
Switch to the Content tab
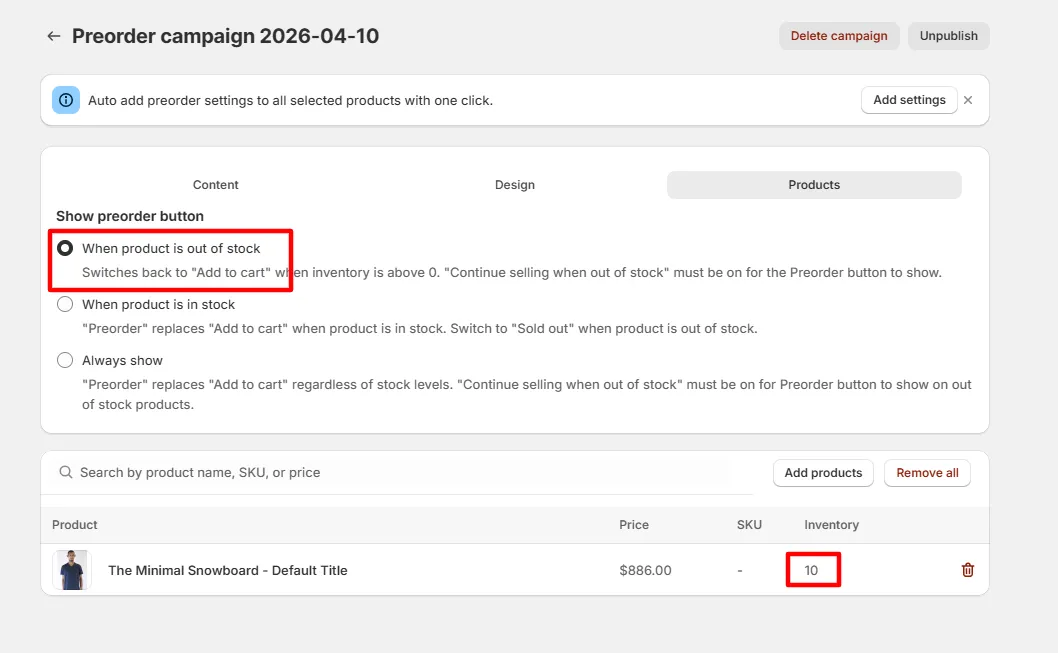click(215, 185)
